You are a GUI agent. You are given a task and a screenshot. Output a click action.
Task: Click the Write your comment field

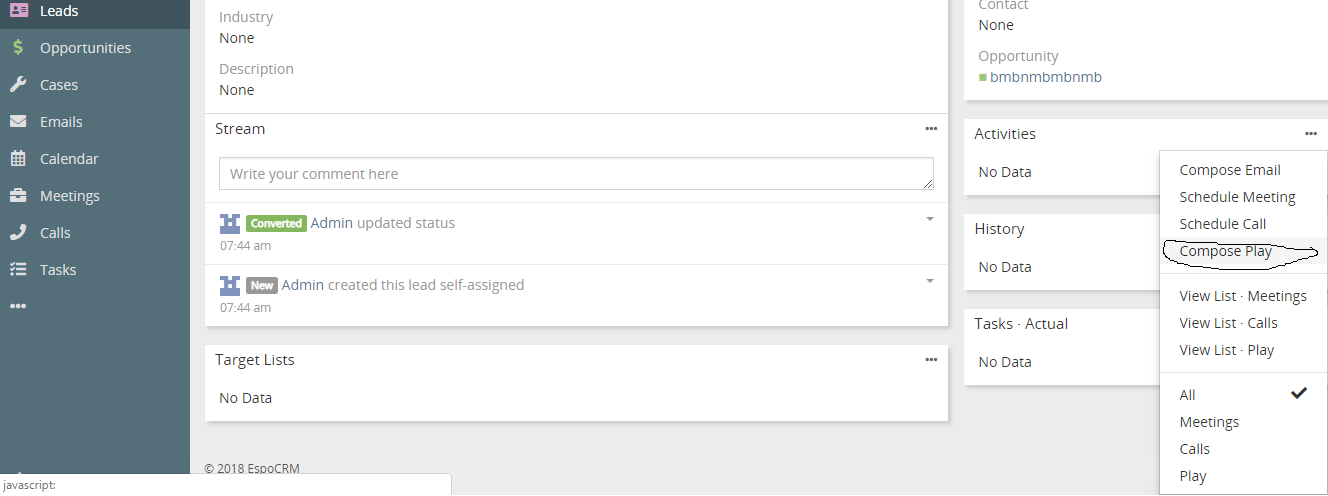[576, 174]
